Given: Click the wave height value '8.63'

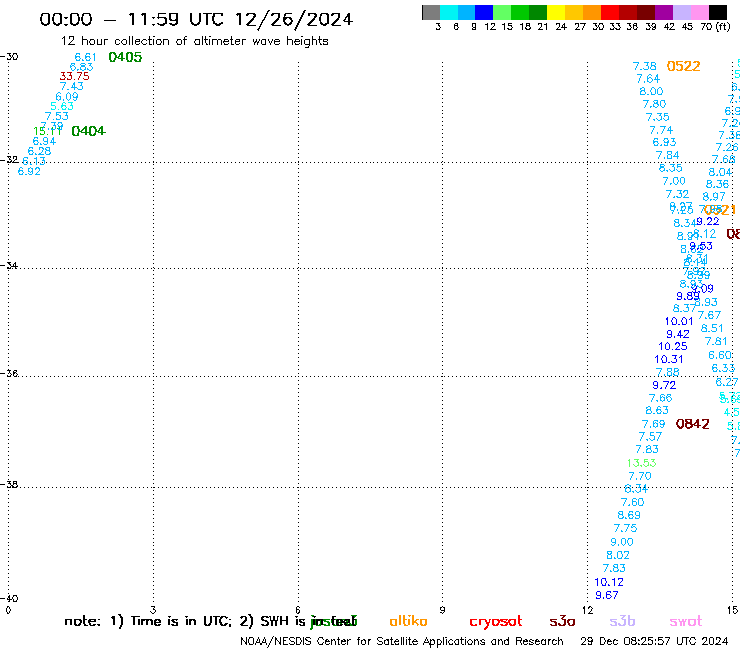Looking at the screenshot, I should click(657, 411).
